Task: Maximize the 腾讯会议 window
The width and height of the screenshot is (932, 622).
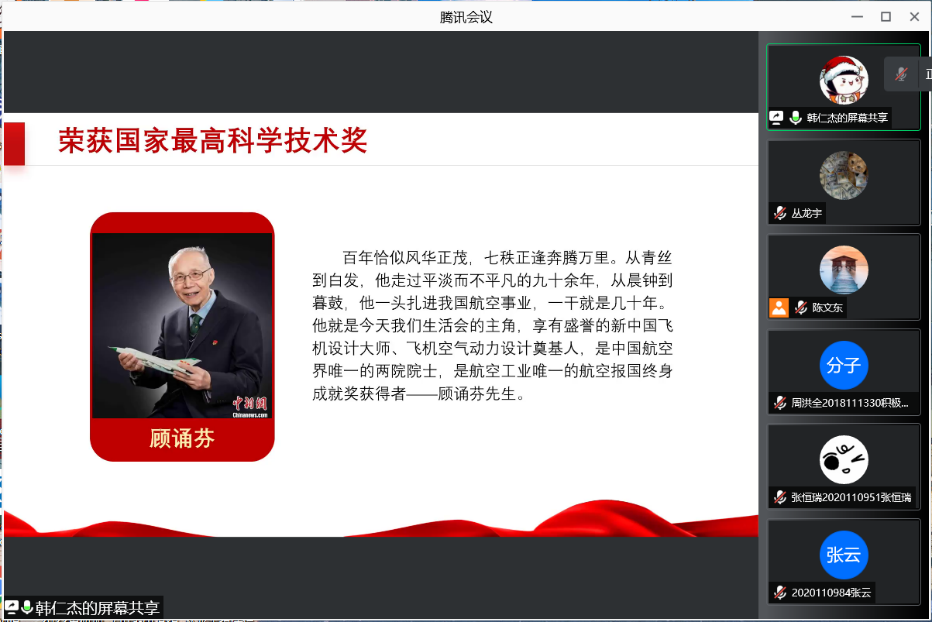Action: pyautogui.click(x=885, y=16)
